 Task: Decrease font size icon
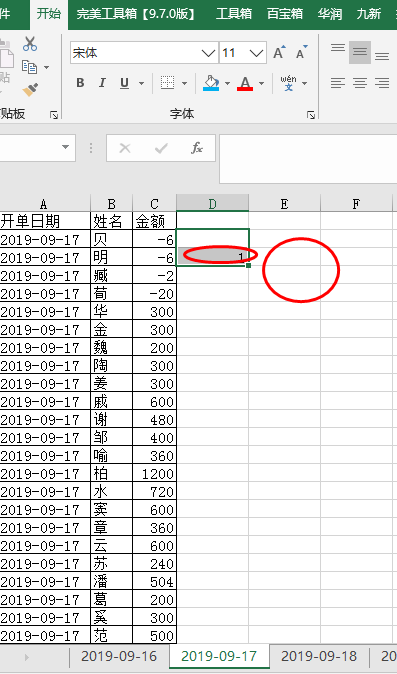(302, 53)
